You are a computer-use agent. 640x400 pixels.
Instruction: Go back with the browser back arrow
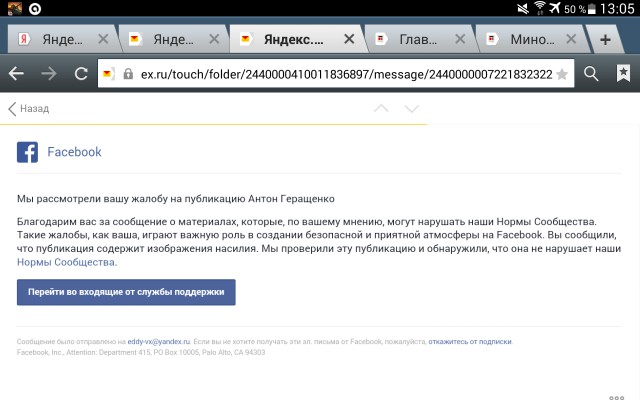(16, 74)
